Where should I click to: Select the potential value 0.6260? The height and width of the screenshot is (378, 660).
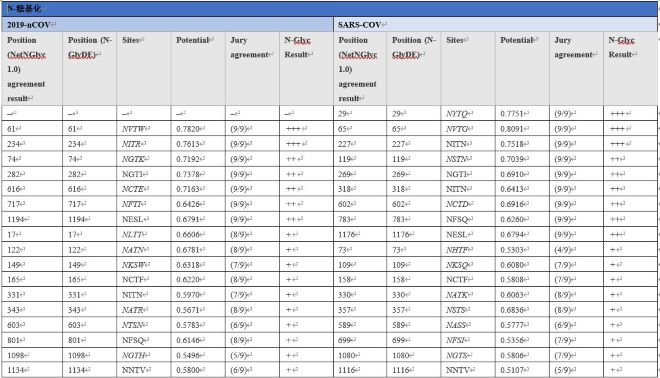point(512,219)
